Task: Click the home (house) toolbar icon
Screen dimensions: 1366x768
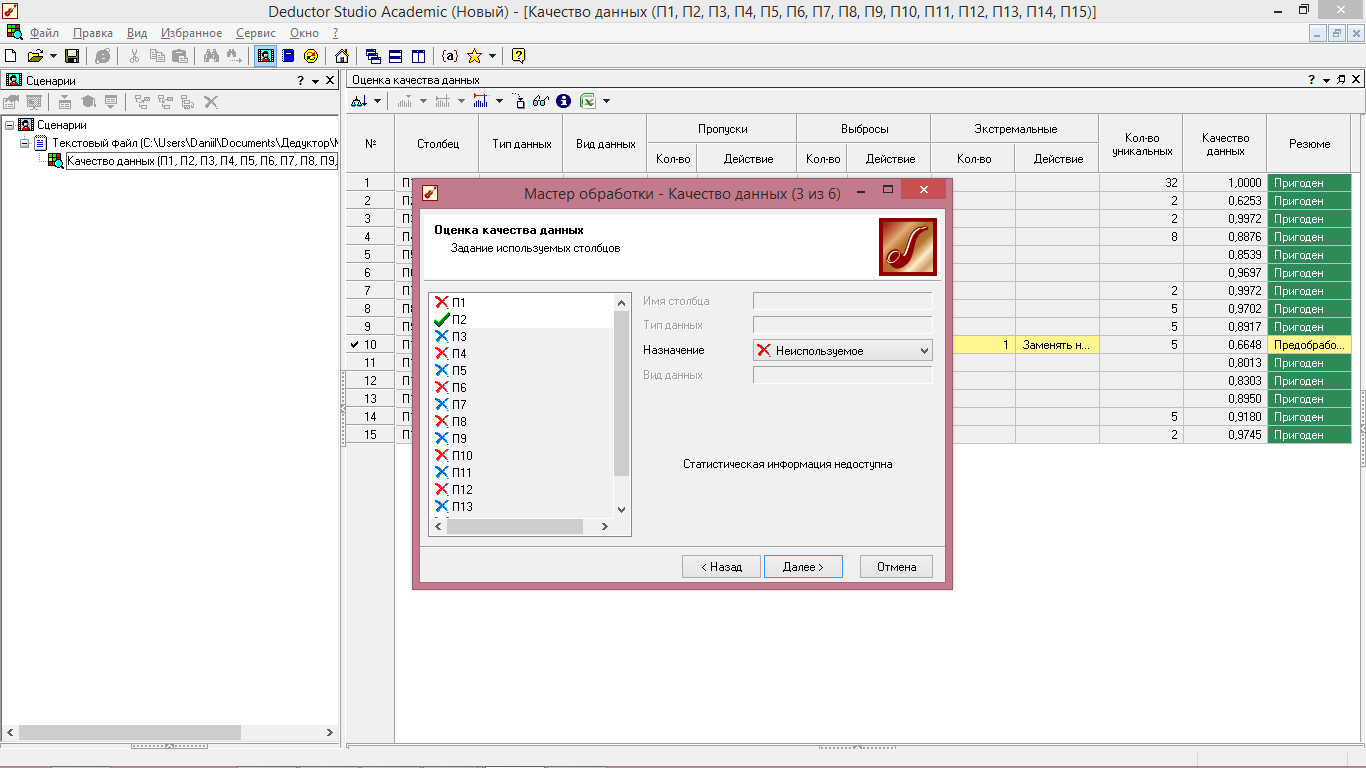Action: tap(342, 56)
